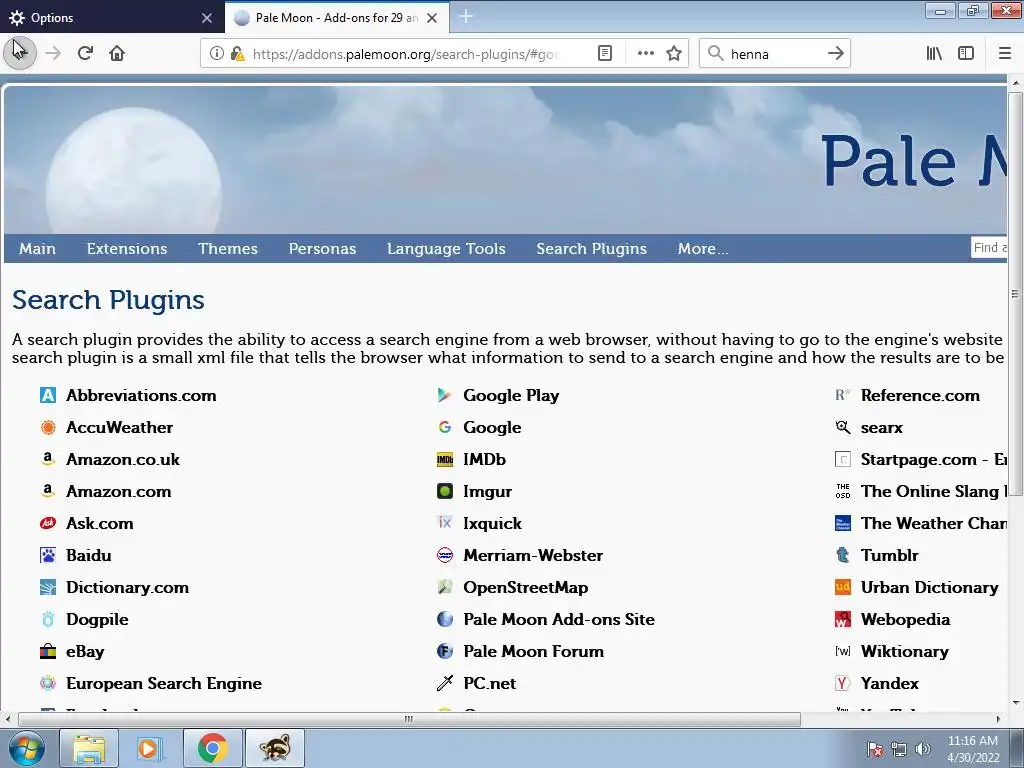Click into the address bar URL

coord(406,54)
